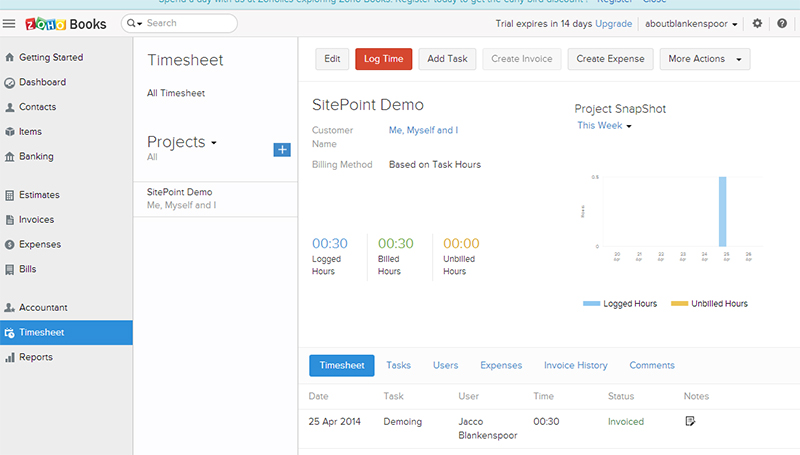Click the help question mark icon
The width and height of the screenshot is (800, 455).
coord(782,23)
